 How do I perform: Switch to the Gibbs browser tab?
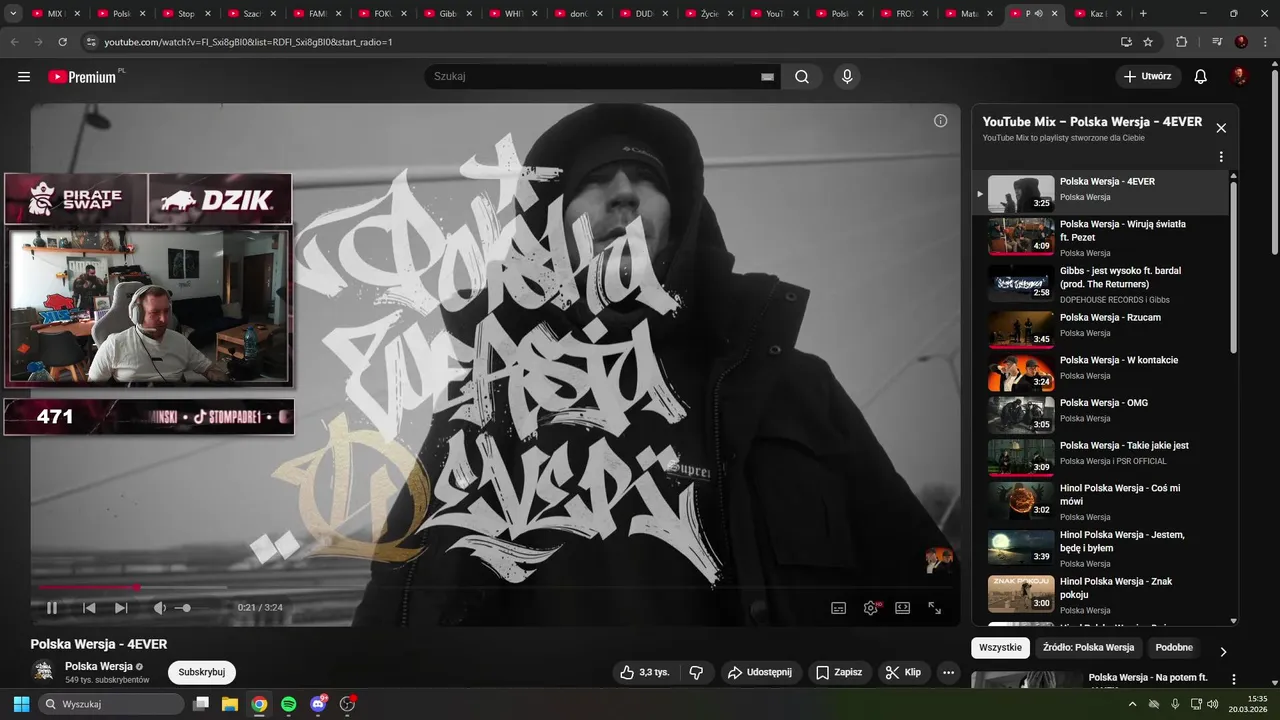450,14
